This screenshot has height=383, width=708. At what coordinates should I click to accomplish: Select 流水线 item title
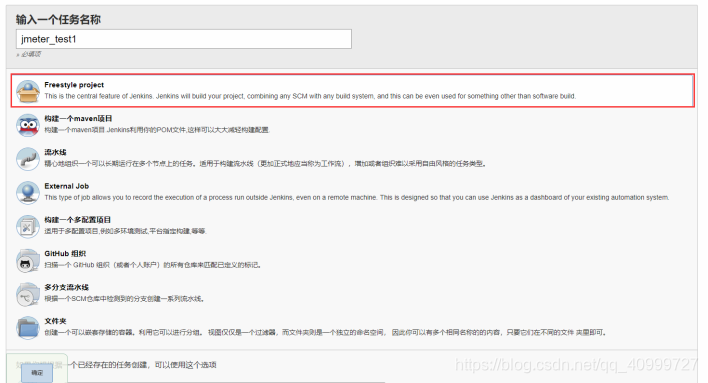(x=55, y=152)
